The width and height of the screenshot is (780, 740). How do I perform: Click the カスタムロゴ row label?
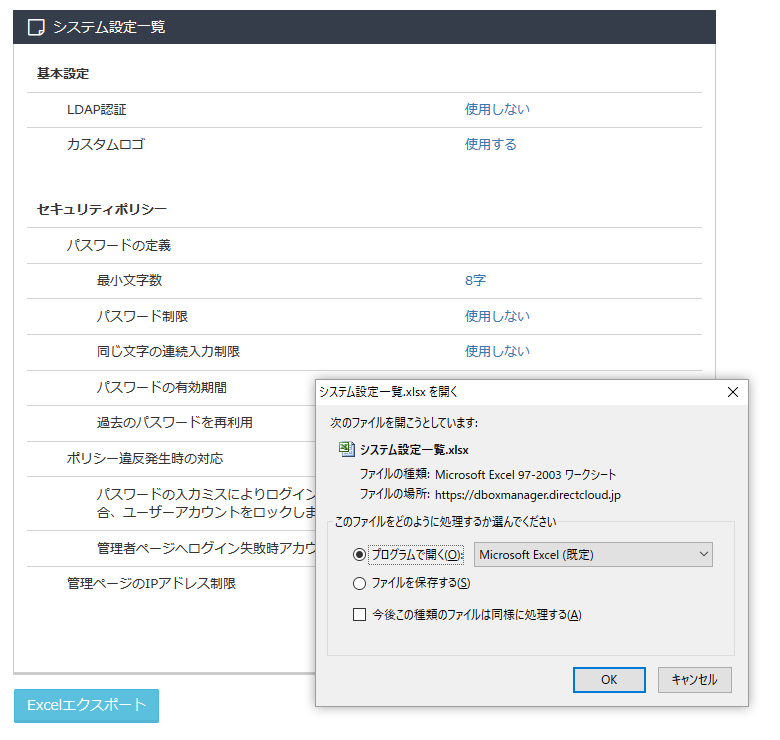(105, 145)
